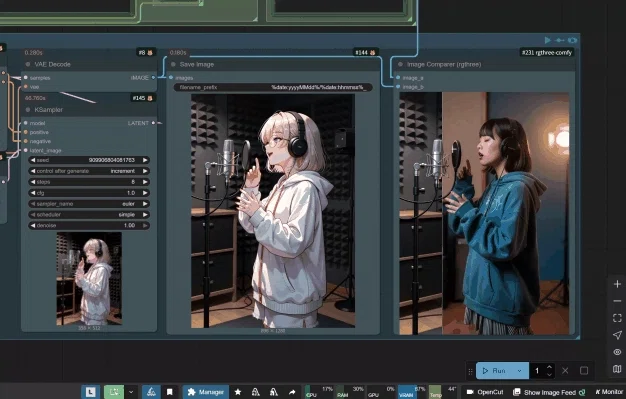Click the IMAGE output socket on VAE Decode
Image resolution: width=626 pixels, height=399 pixels.
coord(154,78)
